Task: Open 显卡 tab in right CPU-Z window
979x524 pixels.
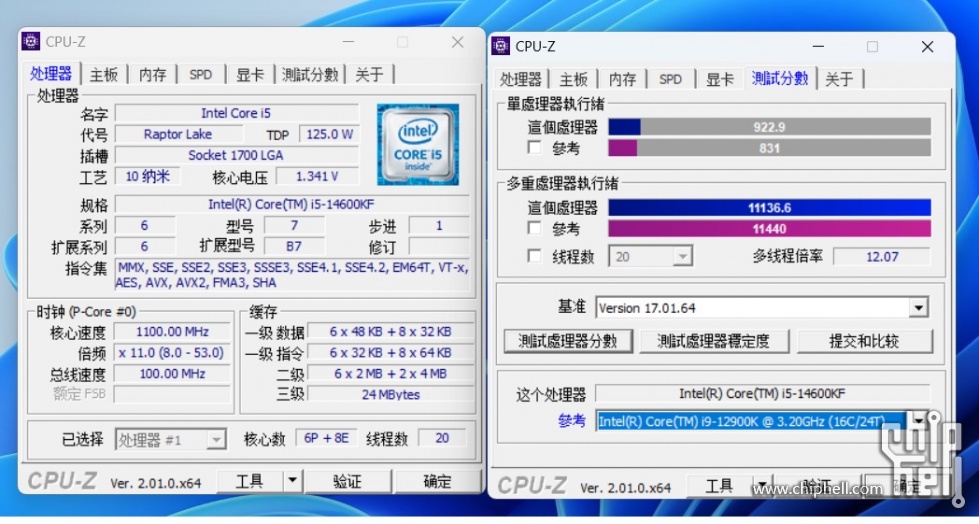Action: point(720,79)
